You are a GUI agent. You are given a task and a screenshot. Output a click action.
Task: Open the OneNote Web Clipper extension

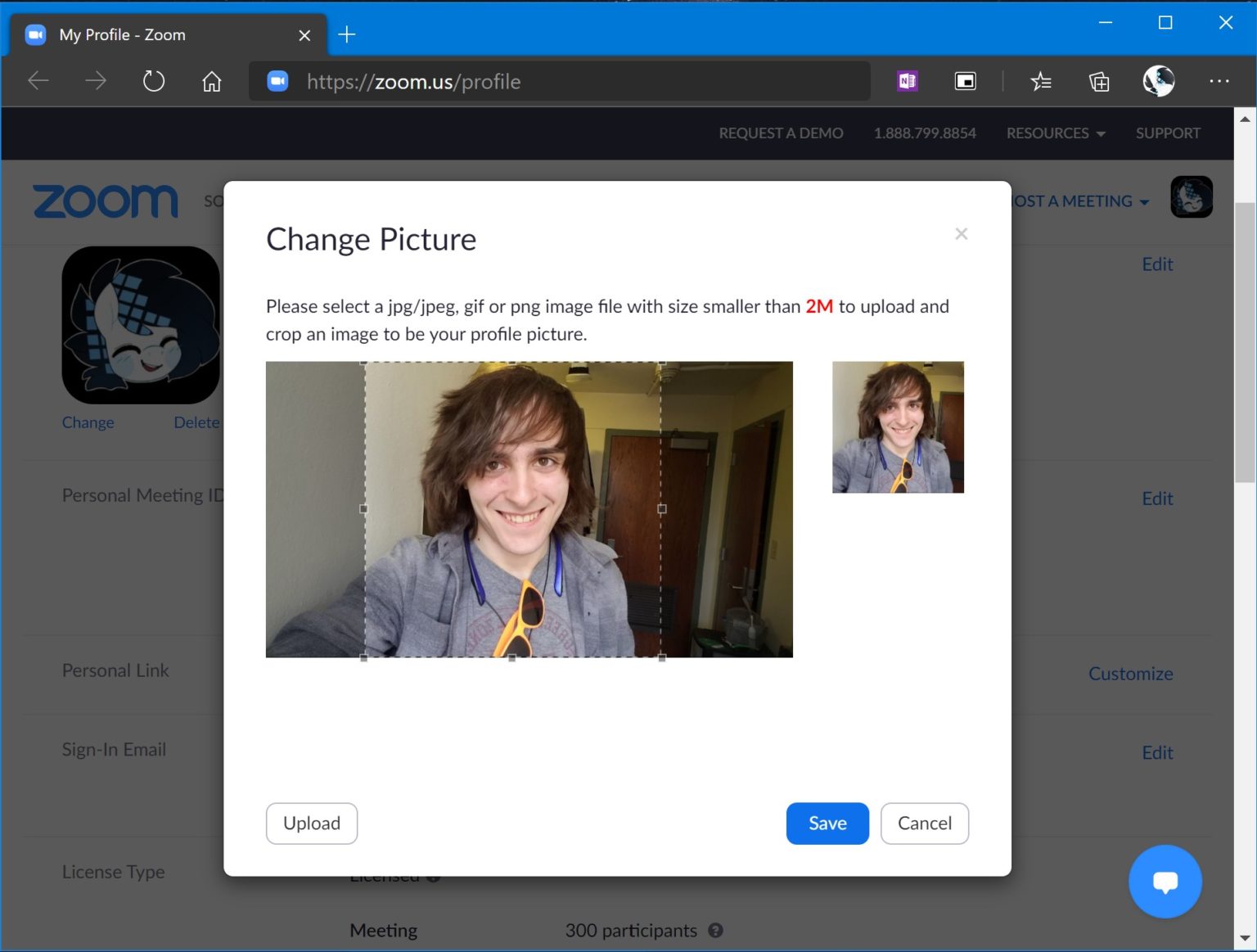click(x=906, y=81)
